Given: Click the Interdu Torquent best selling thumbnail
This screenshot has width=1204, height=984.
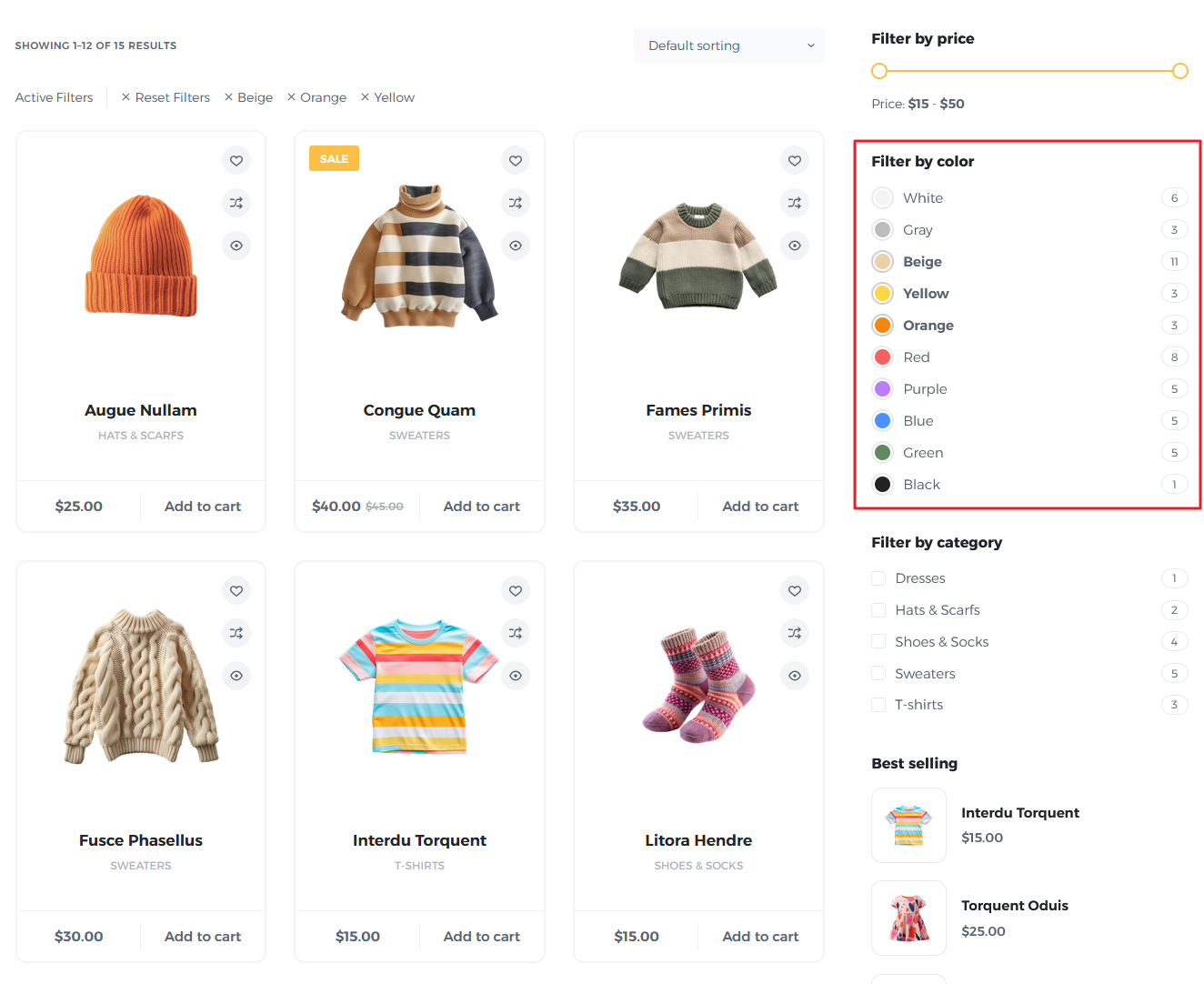Looking at the screenshot, I should (x=908, y=825).
